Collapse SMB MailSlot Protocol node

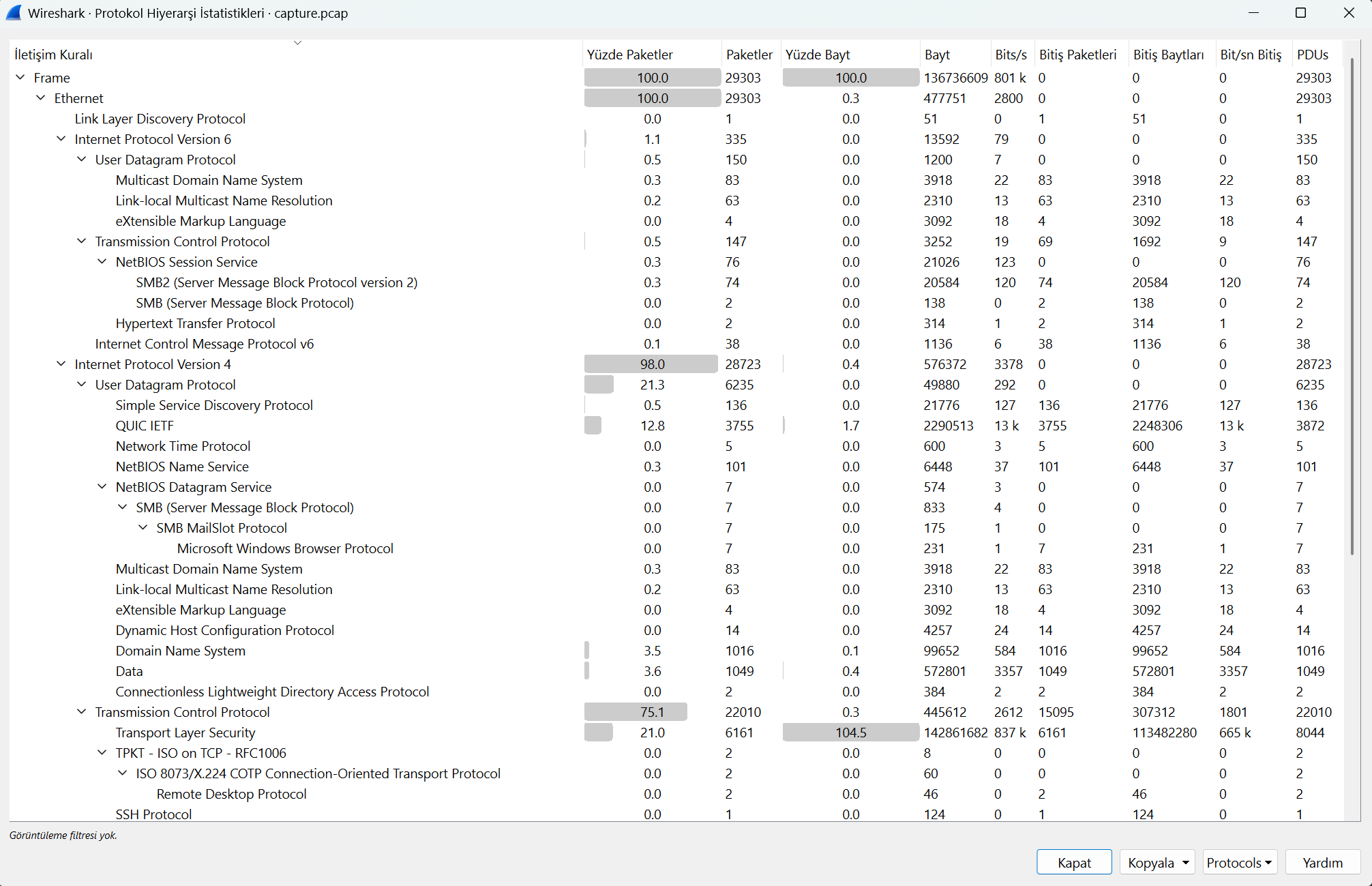(x=143, y=528)
